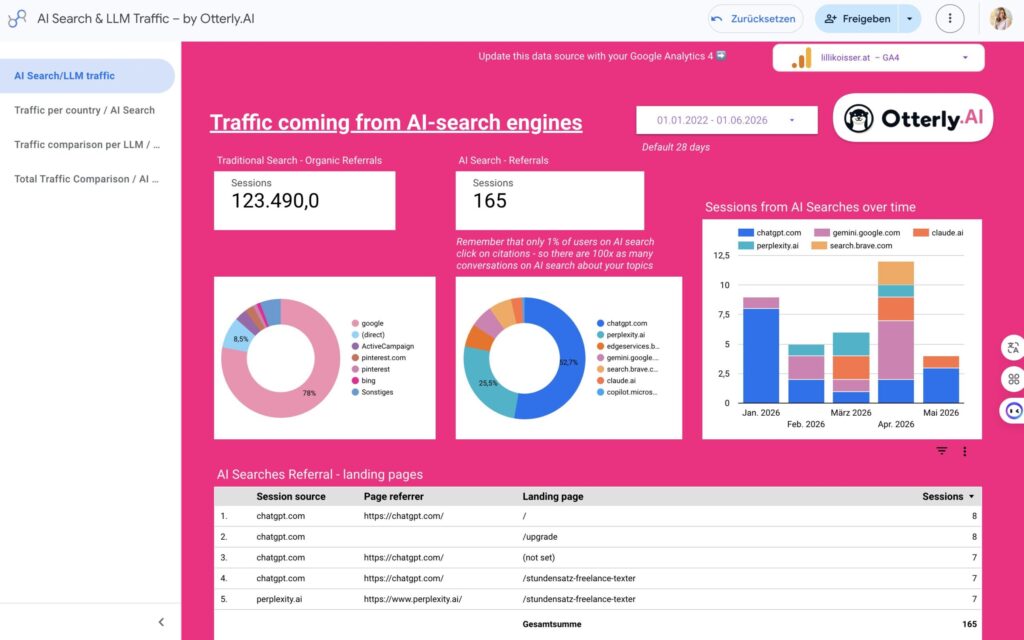Click the command-key extension icon on right edge
Screen dimensions: 1024x640
point(1013,379)
